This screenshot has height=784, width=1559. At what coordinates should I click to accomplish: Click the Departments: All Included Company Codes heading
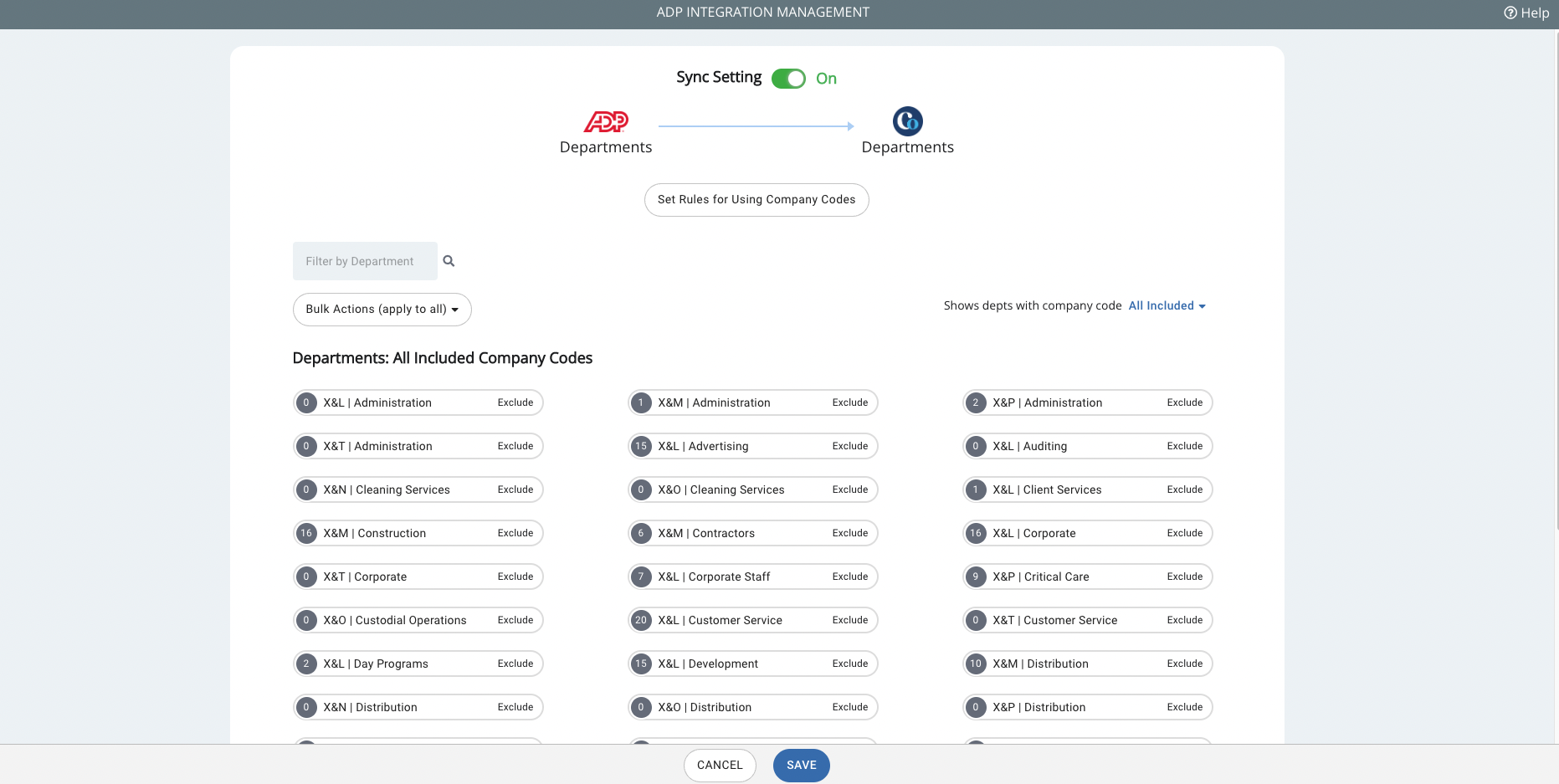click(x=443, y=358)
